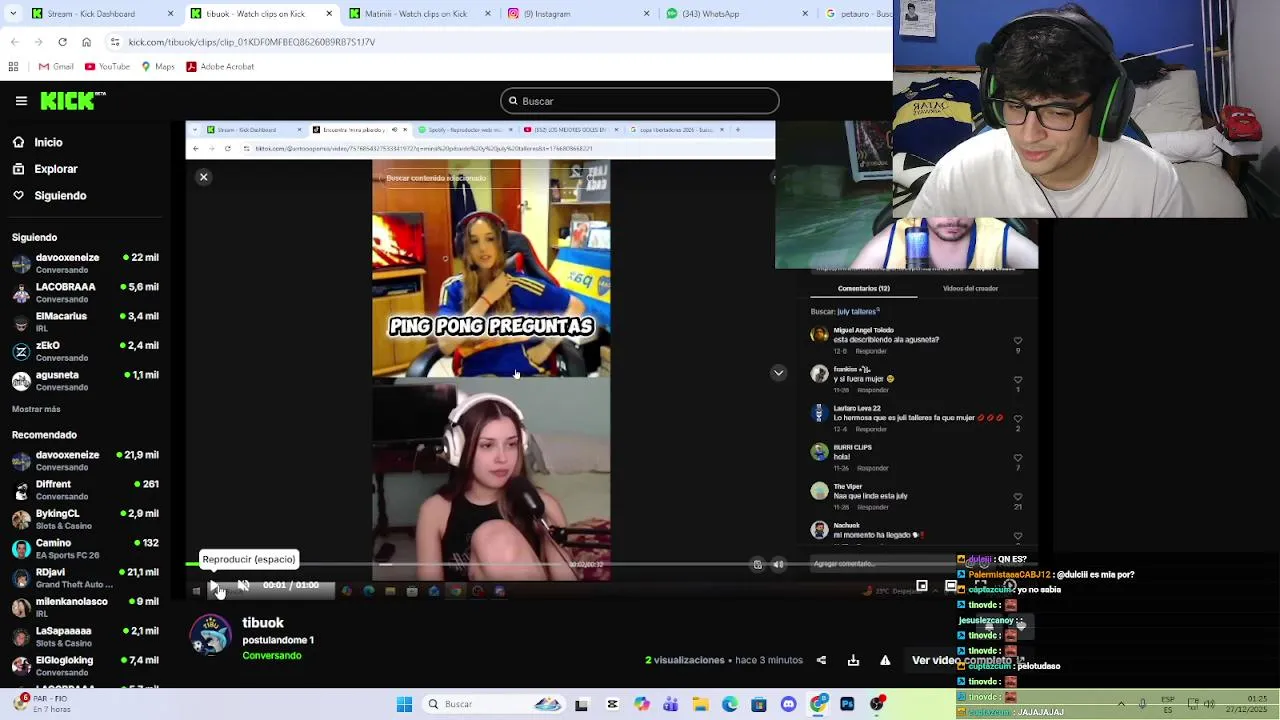Click the browser home icon
The width and height of the screenshot is (1280, 720).
click(86, 42)
